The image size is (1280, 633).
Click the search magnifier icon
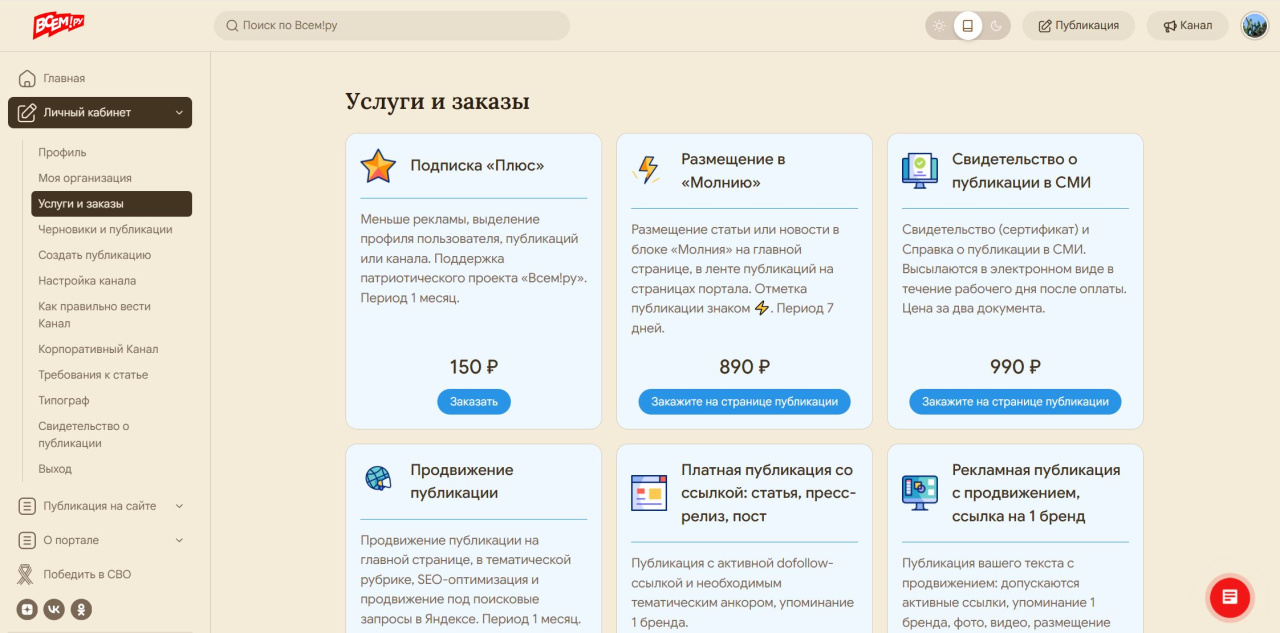[x=232, y=26]
